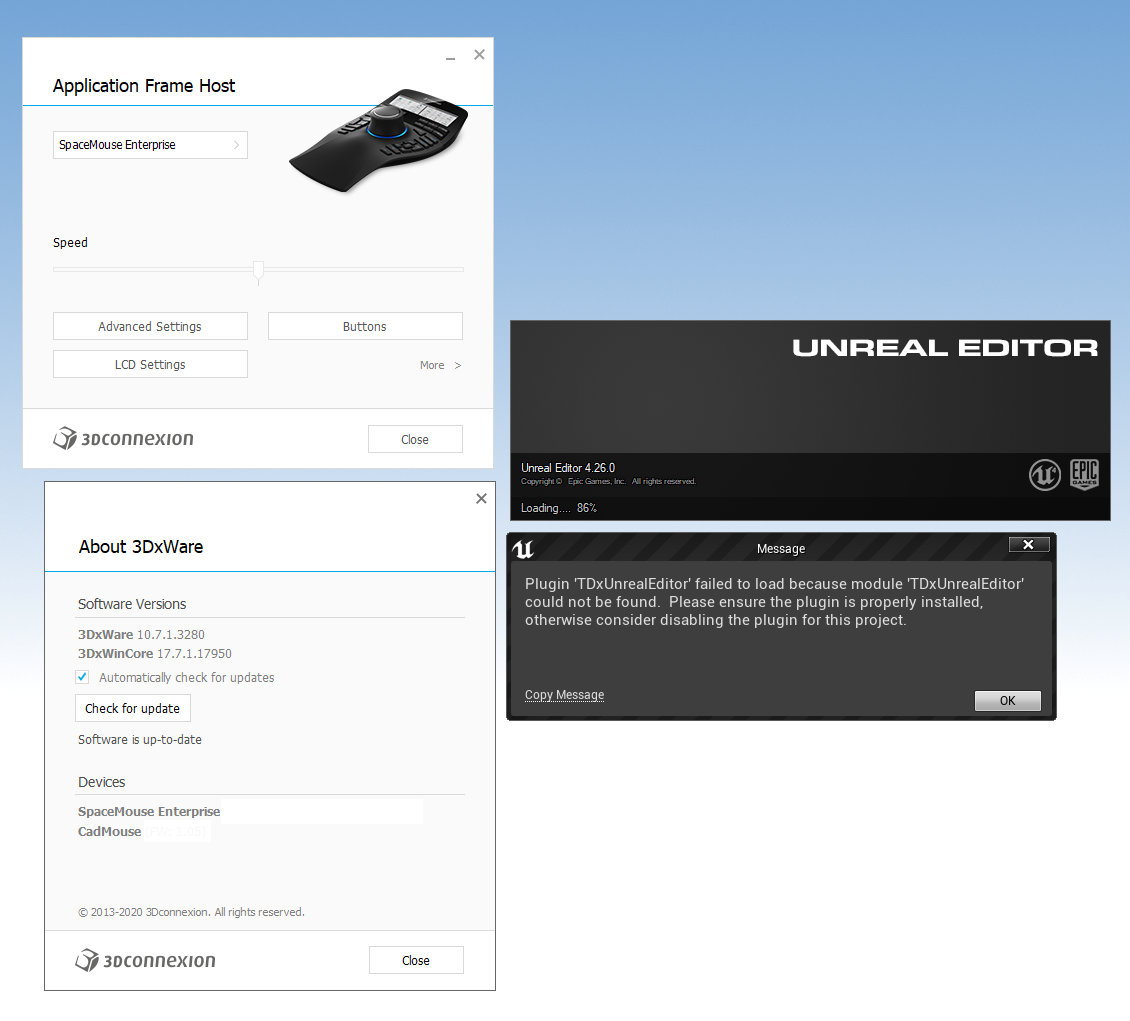
Task: Click the plugin TDxUnrealEditor error message text
Action: pyautogui.click(x=774, y=602)
